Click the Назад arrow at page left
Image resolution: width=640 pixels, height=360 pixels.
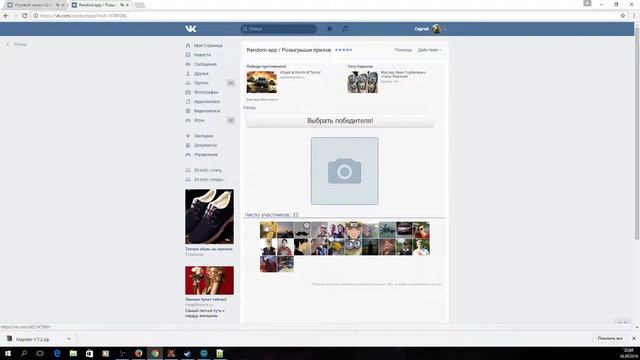click(x=17, y=44)
